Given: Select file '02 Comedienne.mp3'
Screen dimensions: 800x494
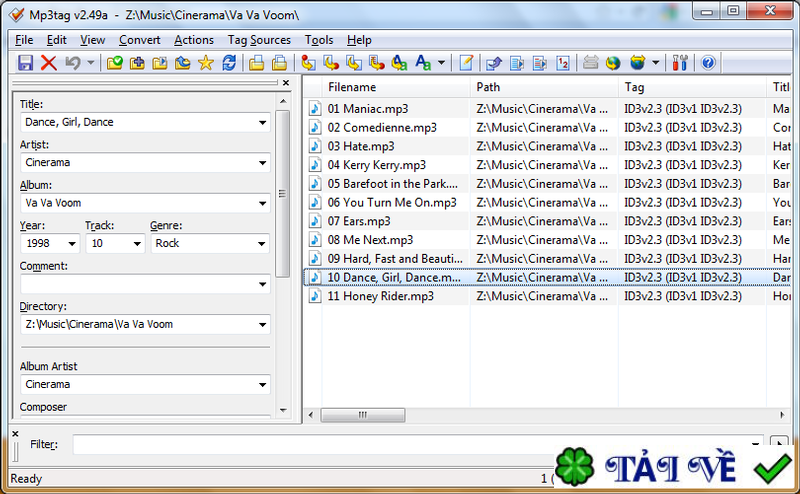Looking at the screenshot, I should coord(382,128).
